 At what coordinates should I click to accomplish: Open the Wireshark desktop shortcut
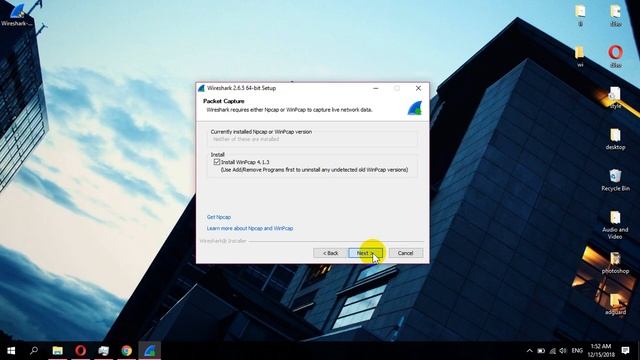(x=16, y=14)
